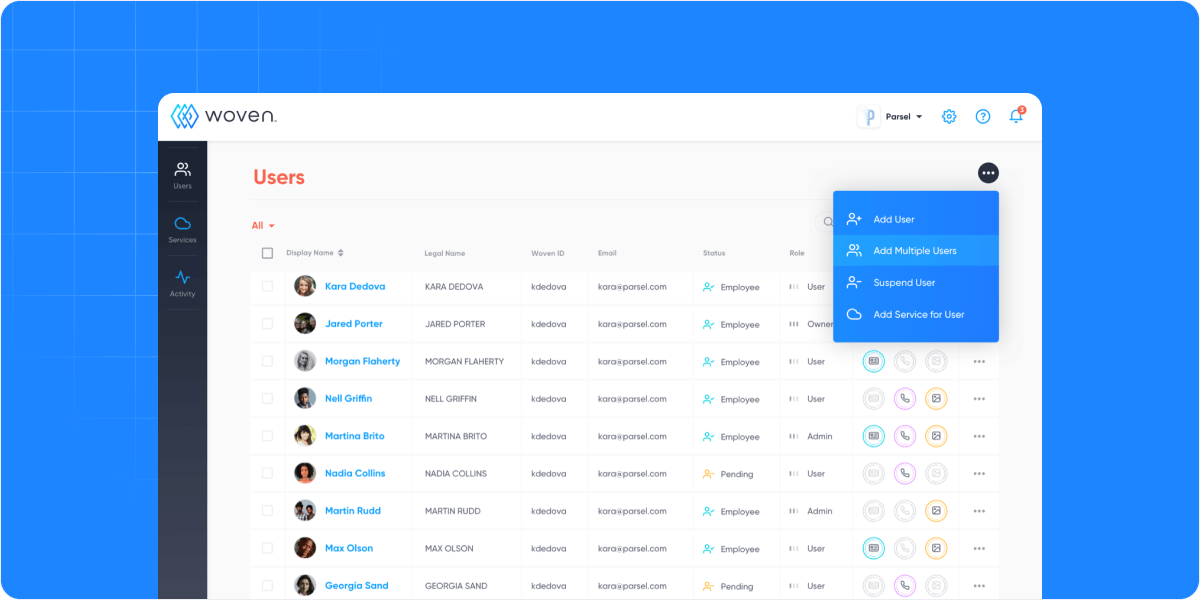The image size is (1200, 600).
Task: Select the checkbox for Nadia Collins
Action: (x=267, y=473)
